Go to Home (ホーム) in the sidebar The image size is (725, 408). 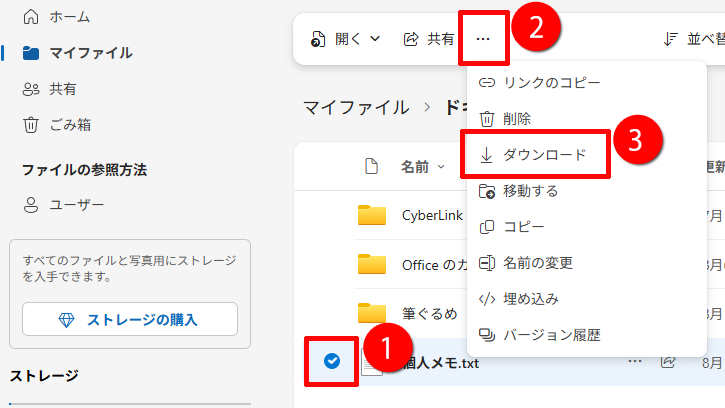(56, 17)
